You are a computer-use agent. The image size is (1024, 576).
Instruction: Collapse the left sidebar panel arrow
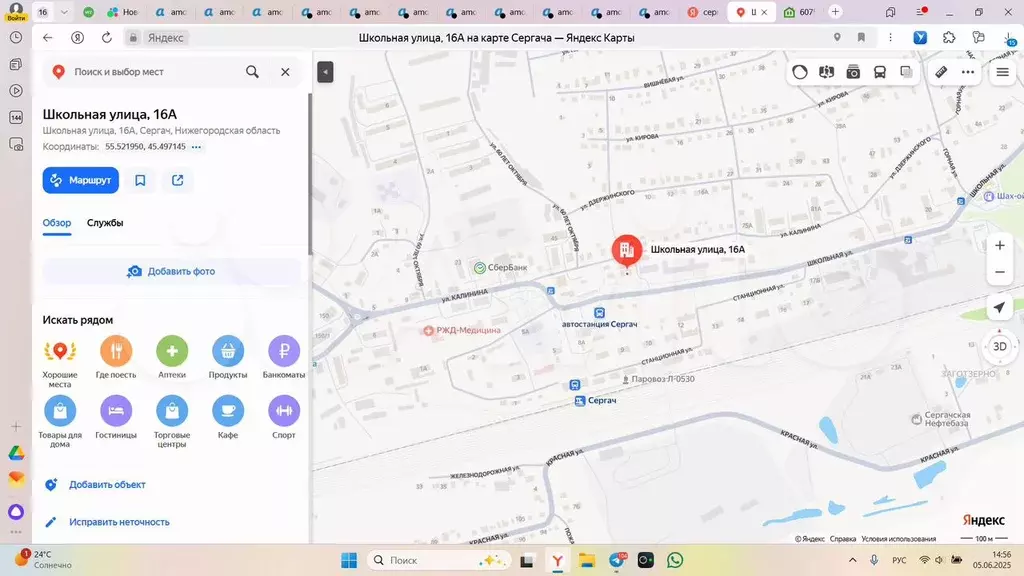[x=325, y=72]
